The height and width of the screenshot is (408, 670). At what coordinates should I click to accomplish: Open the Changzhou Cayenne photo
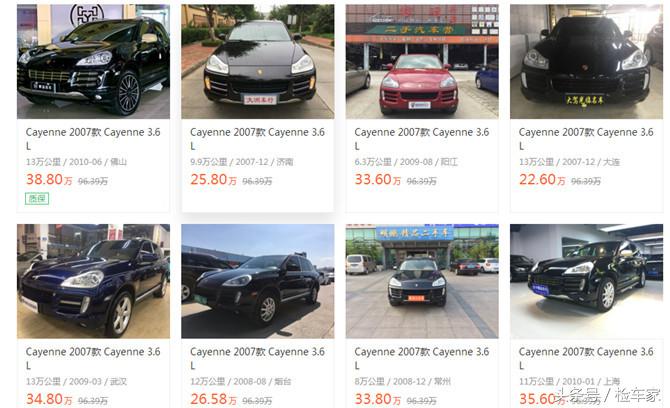[422, 281]
